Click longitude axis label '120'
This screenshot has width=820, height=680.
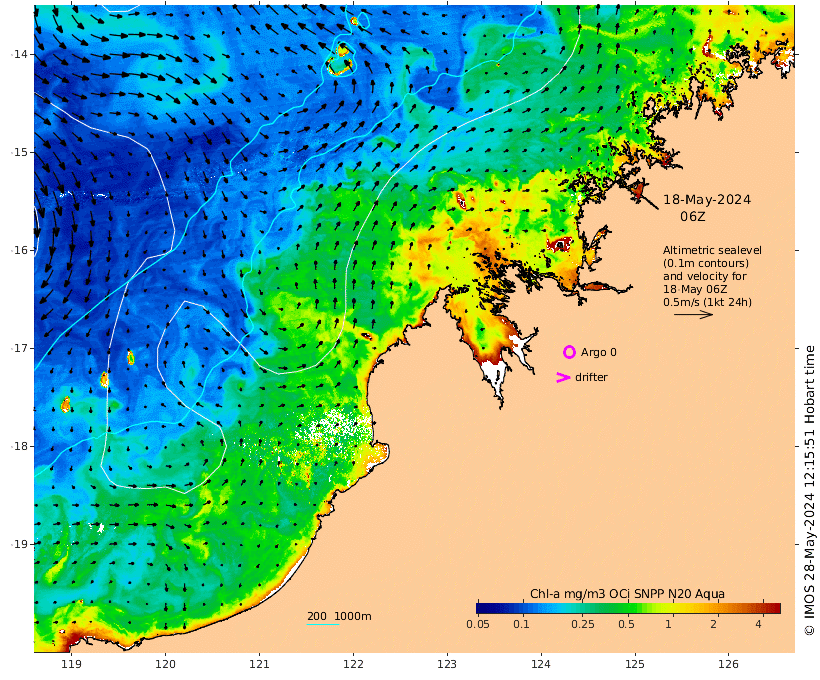pos(165,664)
